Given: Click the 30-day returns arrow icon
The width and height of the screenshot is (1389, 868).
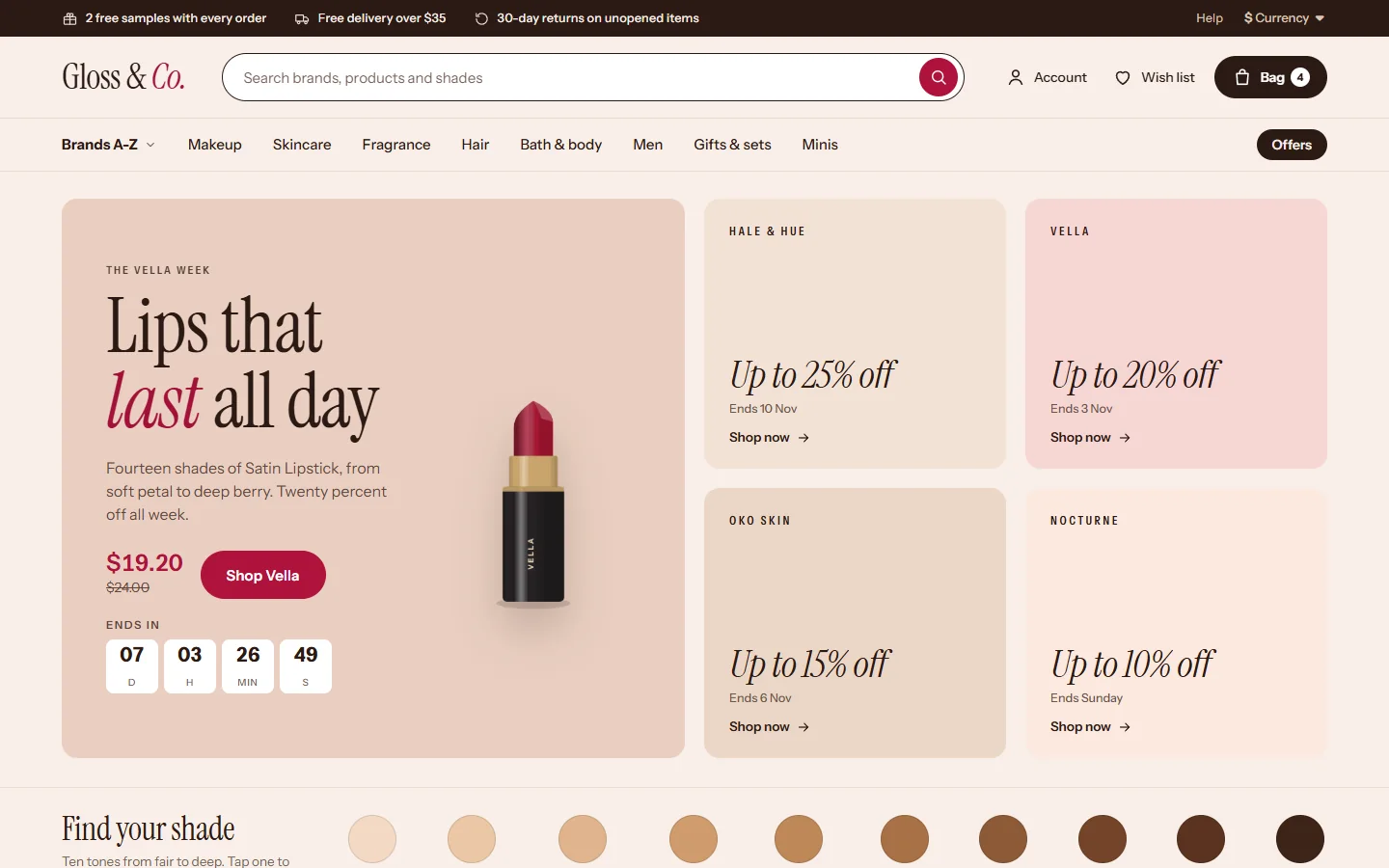Looking at the screenshot, I should [x=481, y=18].
